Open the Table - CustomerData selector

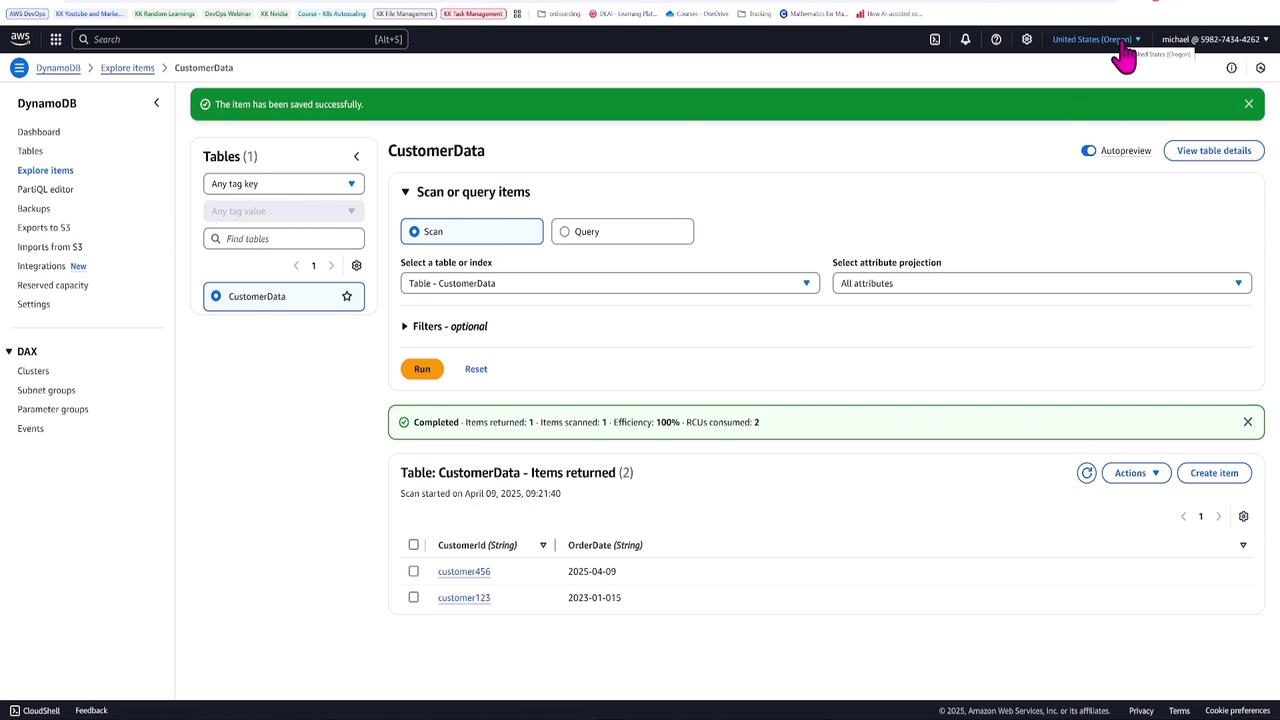610,283
